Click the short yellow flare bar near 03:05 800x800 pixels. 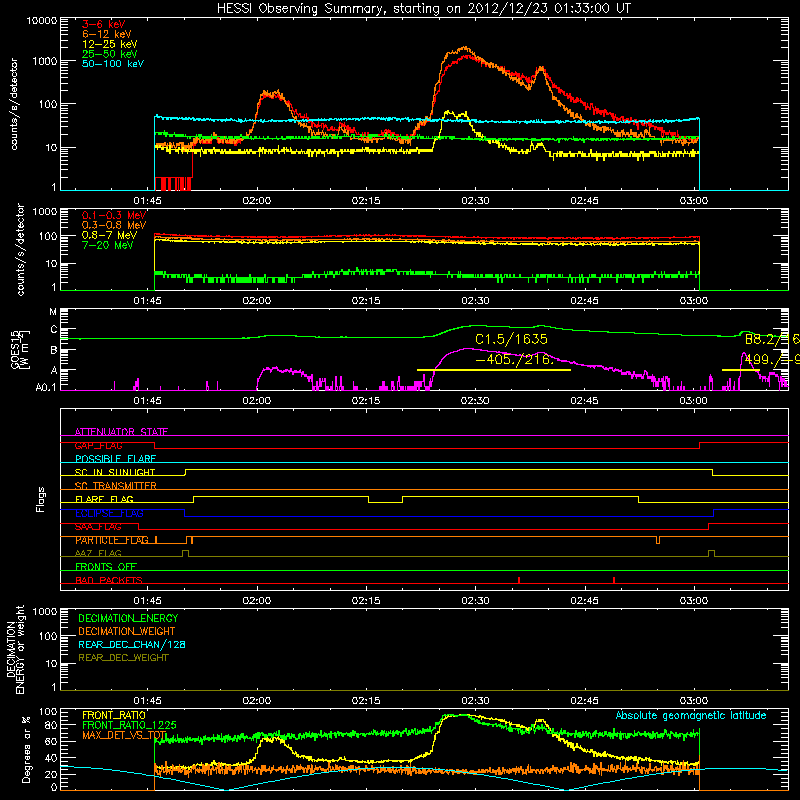point(741,370)
